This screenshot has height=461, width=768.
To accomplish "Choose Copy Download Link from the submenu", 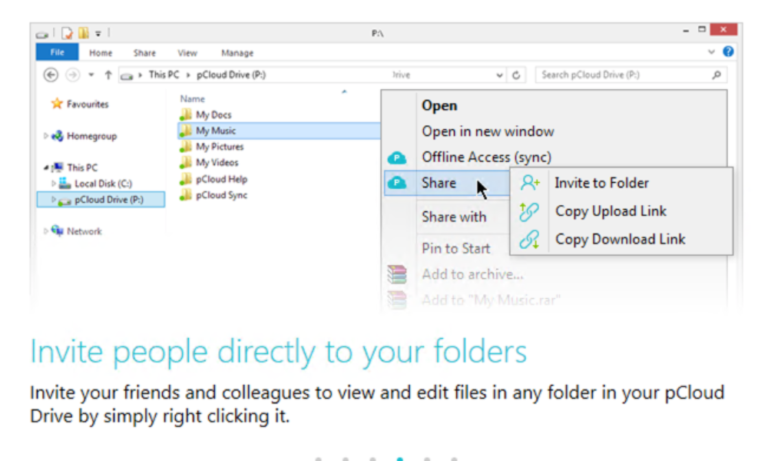I will [x=621, y=239].
